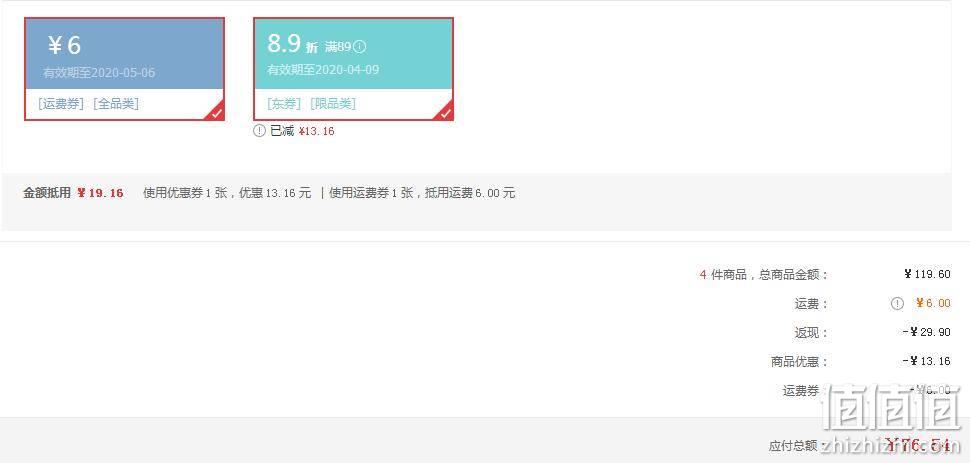Deselect the ¥6 shipping coupon card
The height and width of the screenshot is (463, 970).
[124, 69]
